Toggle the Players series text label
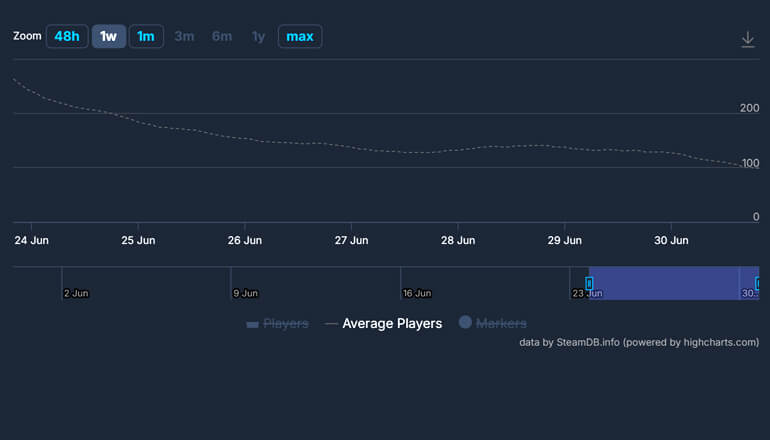The width and height of the screenshot is (770, 440). point(285,324)
